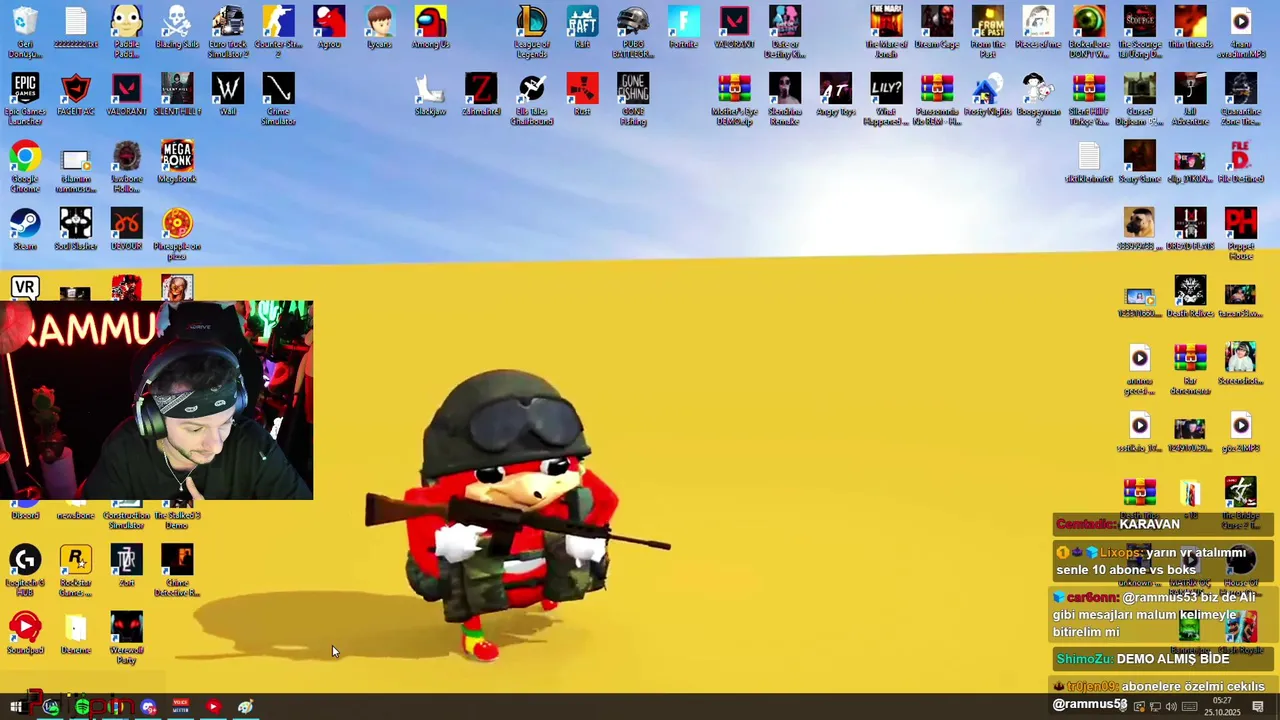1280x720 pixels.
Task: Launch the Frosty Nights shortcut
Action: tap(987, 95)
